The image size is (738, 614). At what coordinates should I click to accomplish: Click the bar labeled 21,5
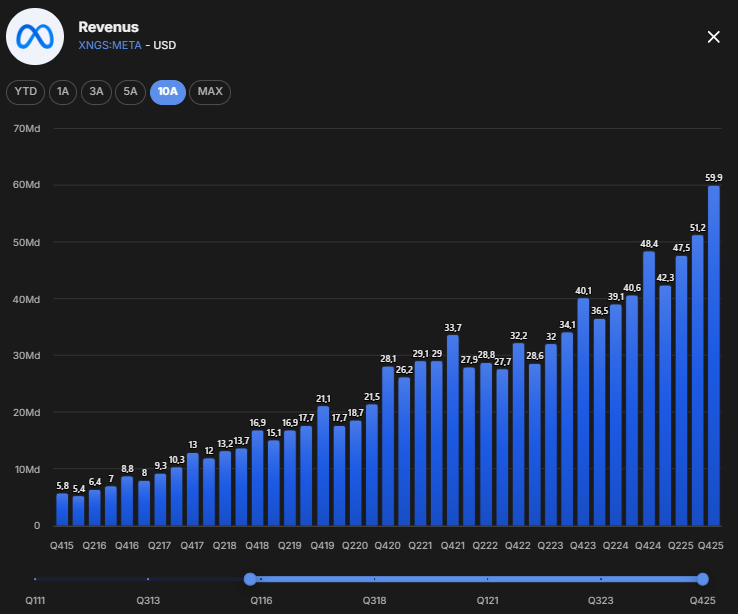[372, 465]
